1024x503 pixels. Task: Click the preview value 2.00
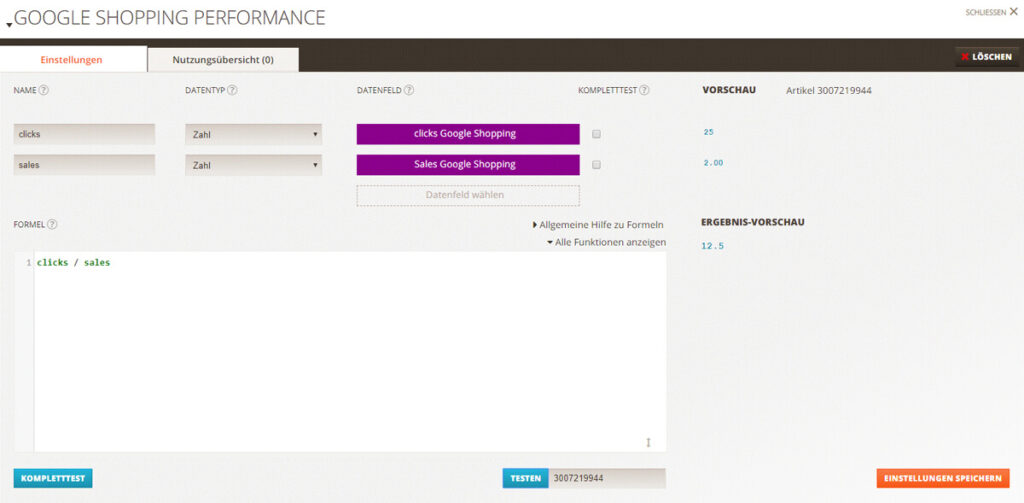[713, 163]
